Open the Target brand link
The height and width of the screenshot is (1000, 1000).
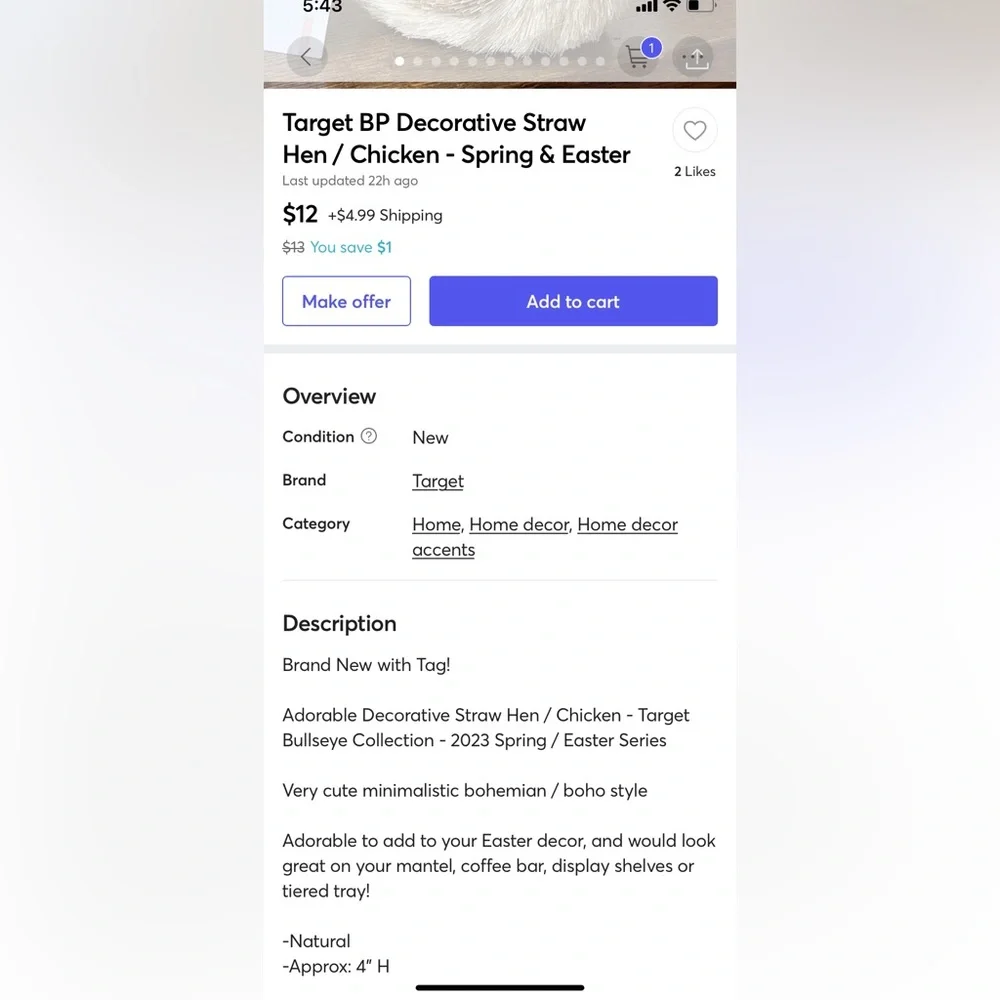click(x=438, y=481)
